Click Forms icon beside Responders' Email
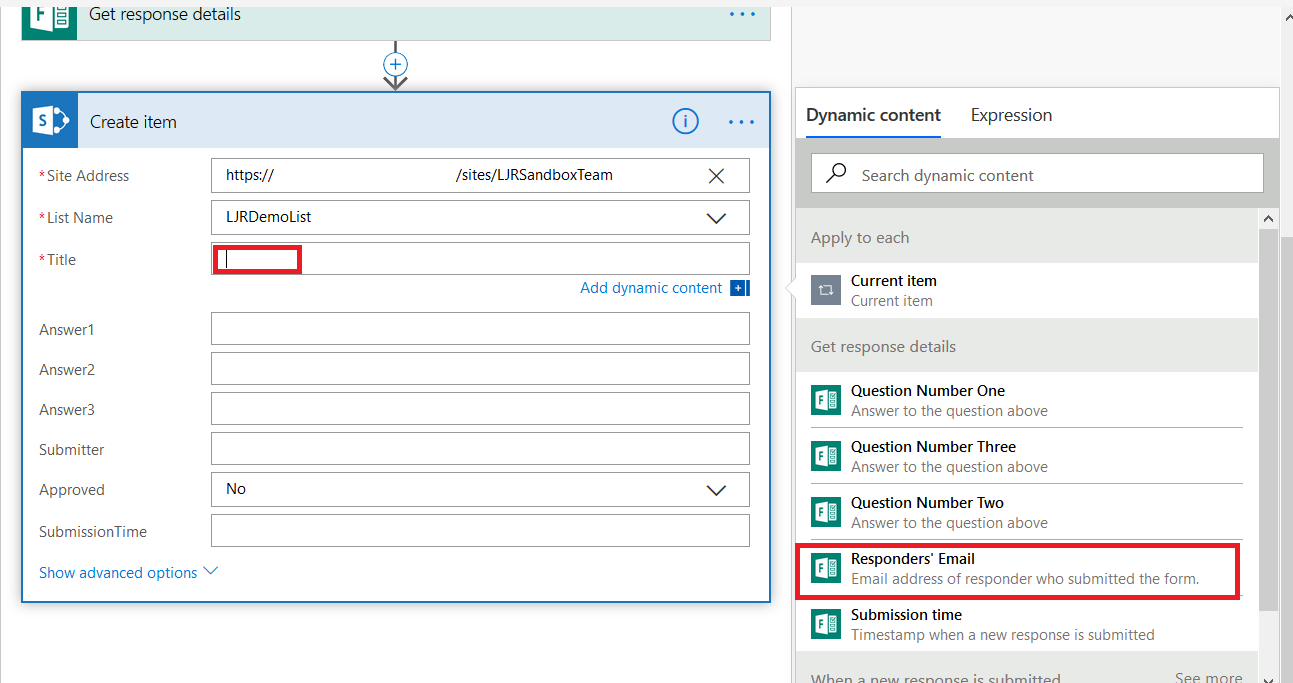The image size is (1293, 683). 826,568
